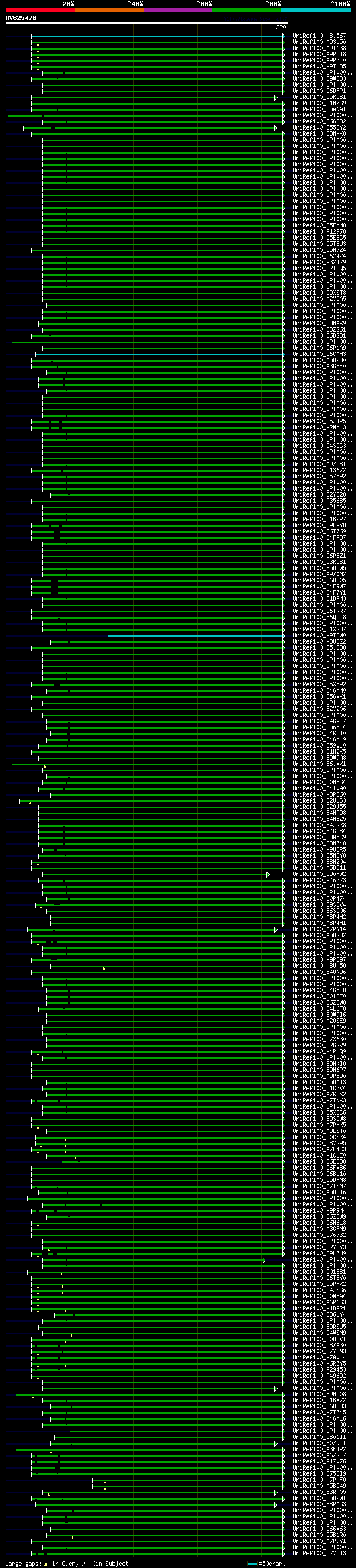Open hit UniRef100_A9RZI8

[x=319, y=55]
